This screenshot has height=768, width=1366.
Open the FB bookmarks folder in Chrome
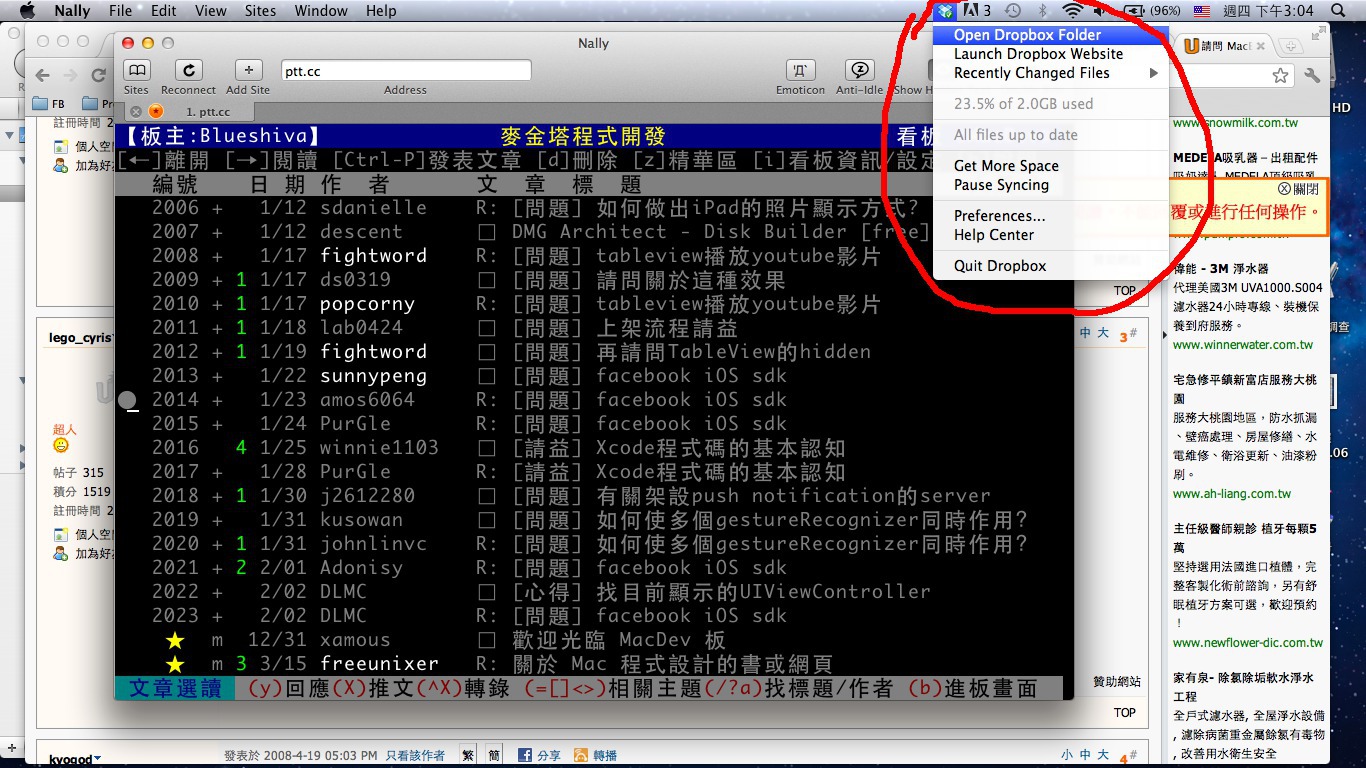48,103
